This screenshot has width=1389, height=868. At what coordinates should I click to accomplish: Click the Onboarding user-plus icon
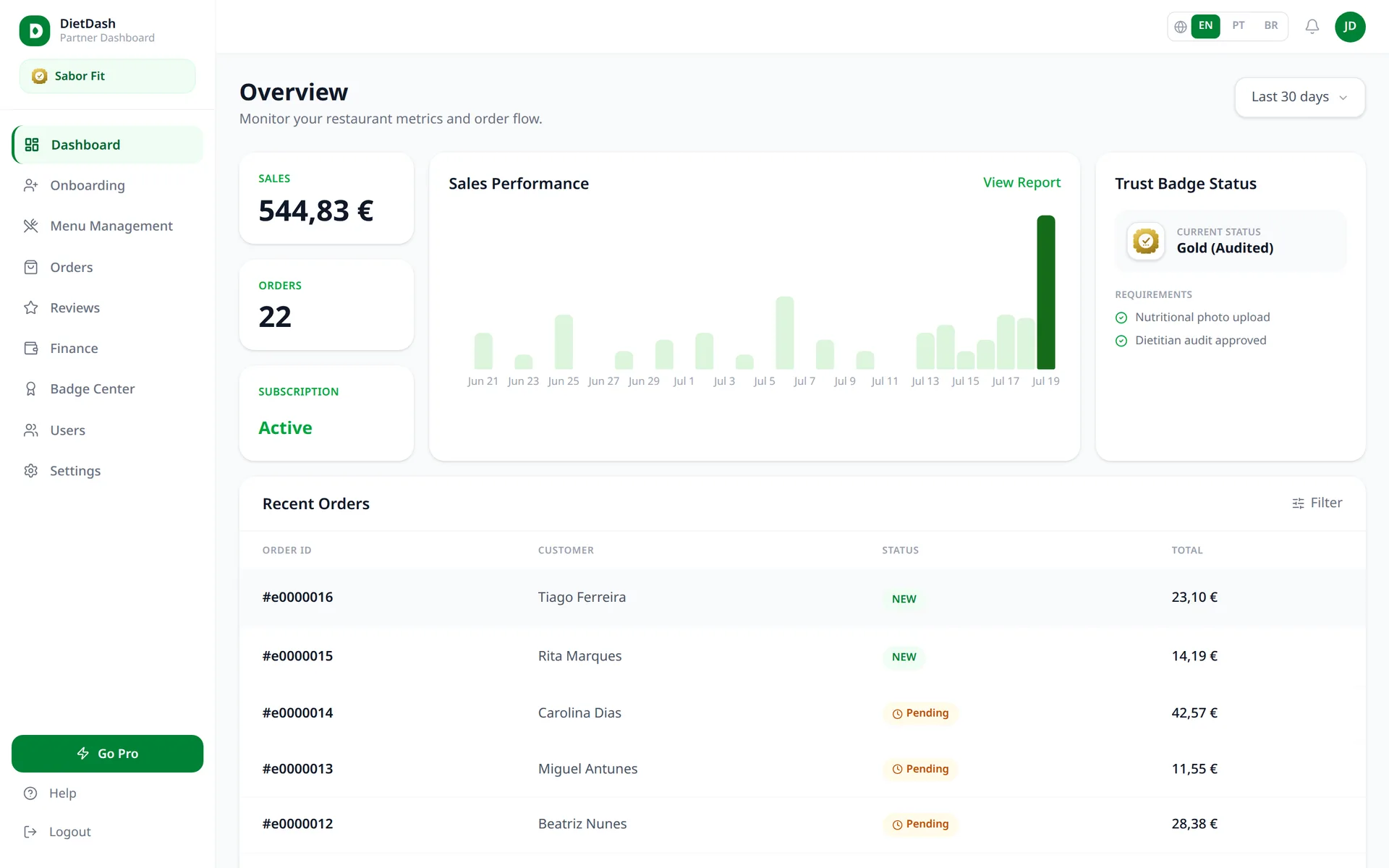(30, 185)
